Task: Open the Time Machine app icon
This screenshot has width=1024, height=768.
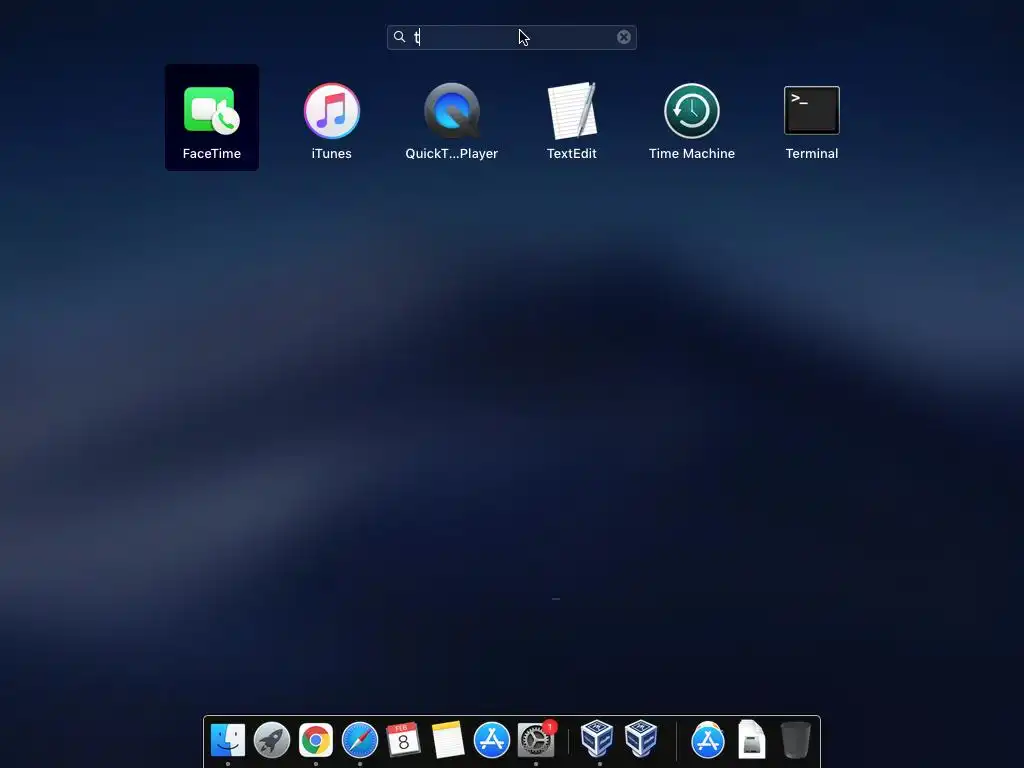Action: click(692, 110)
